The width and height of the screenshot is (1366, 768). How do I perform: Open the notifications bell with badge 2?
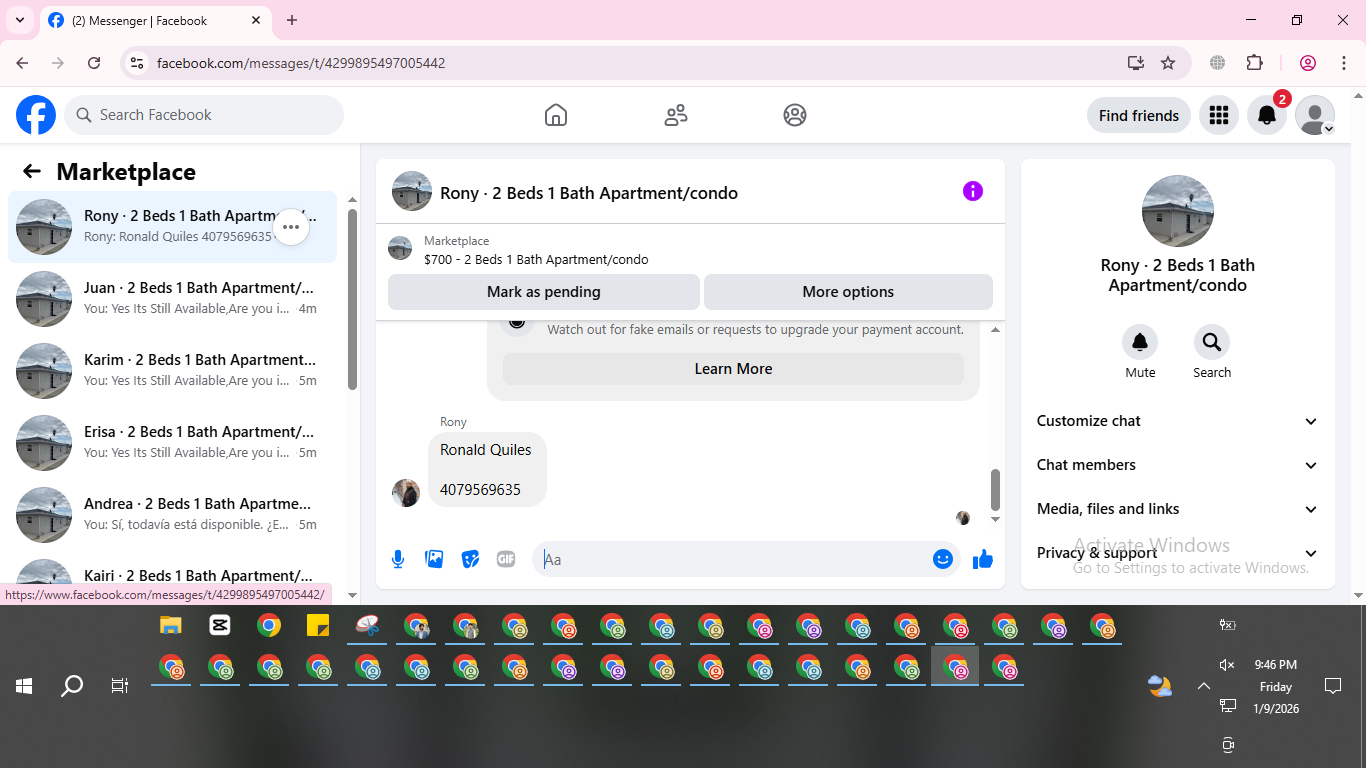[1267, 115]
